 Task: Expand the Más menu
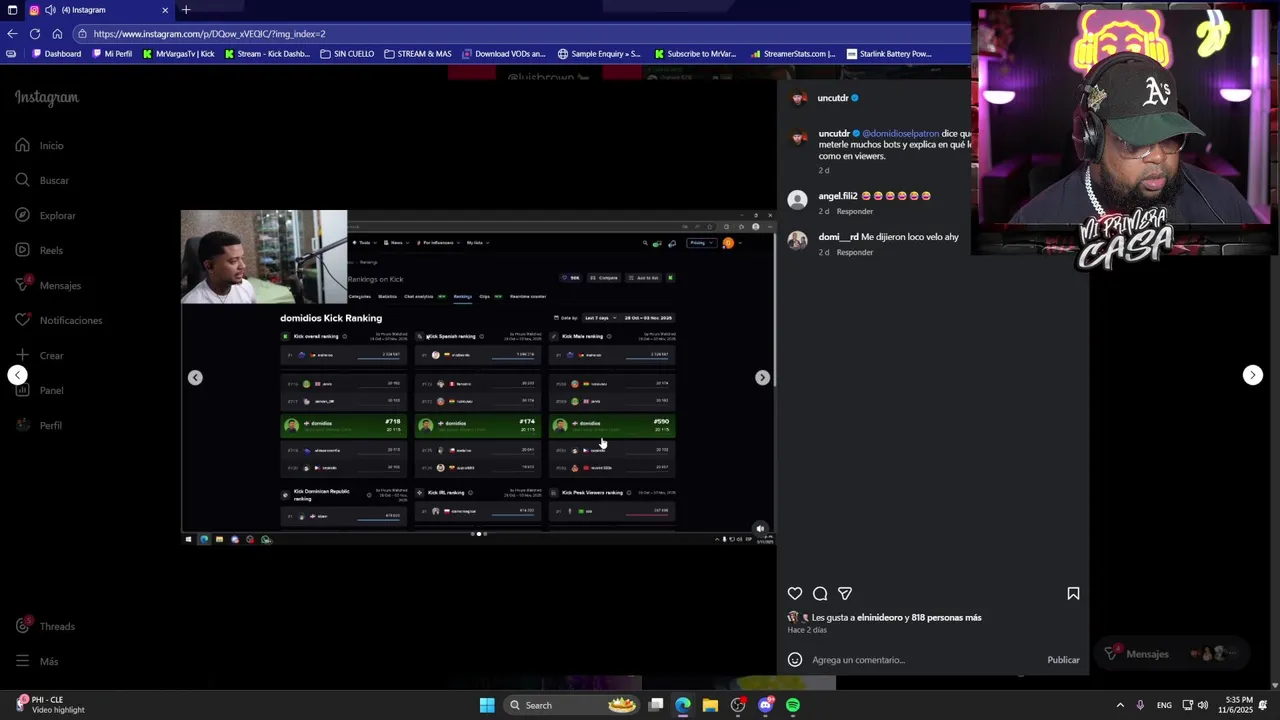pos(37,662)
